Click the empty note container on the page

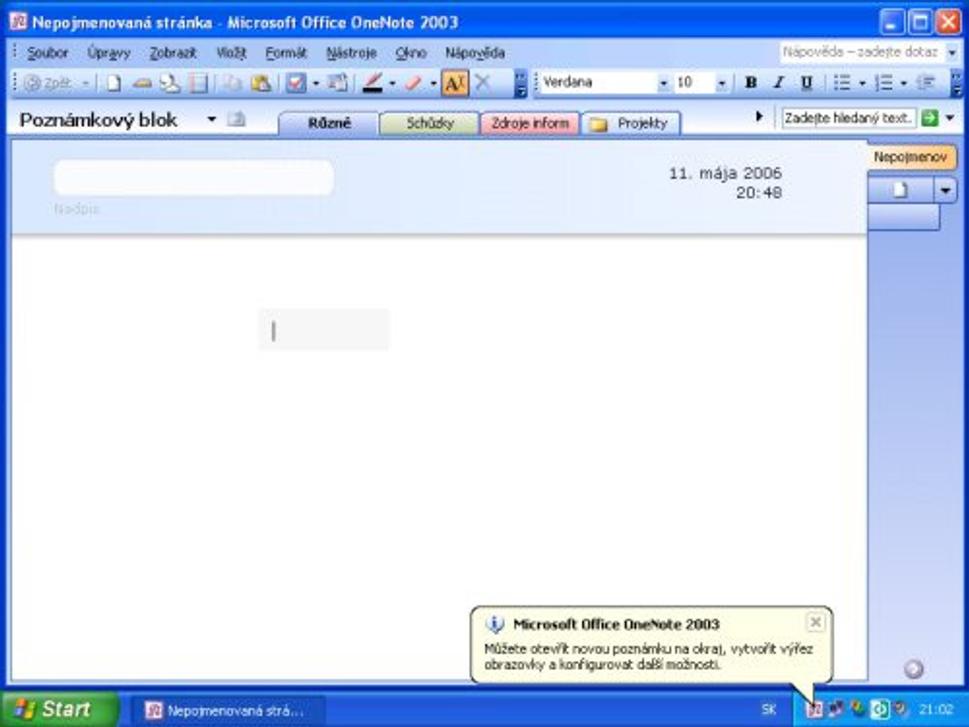click(324, 330)
